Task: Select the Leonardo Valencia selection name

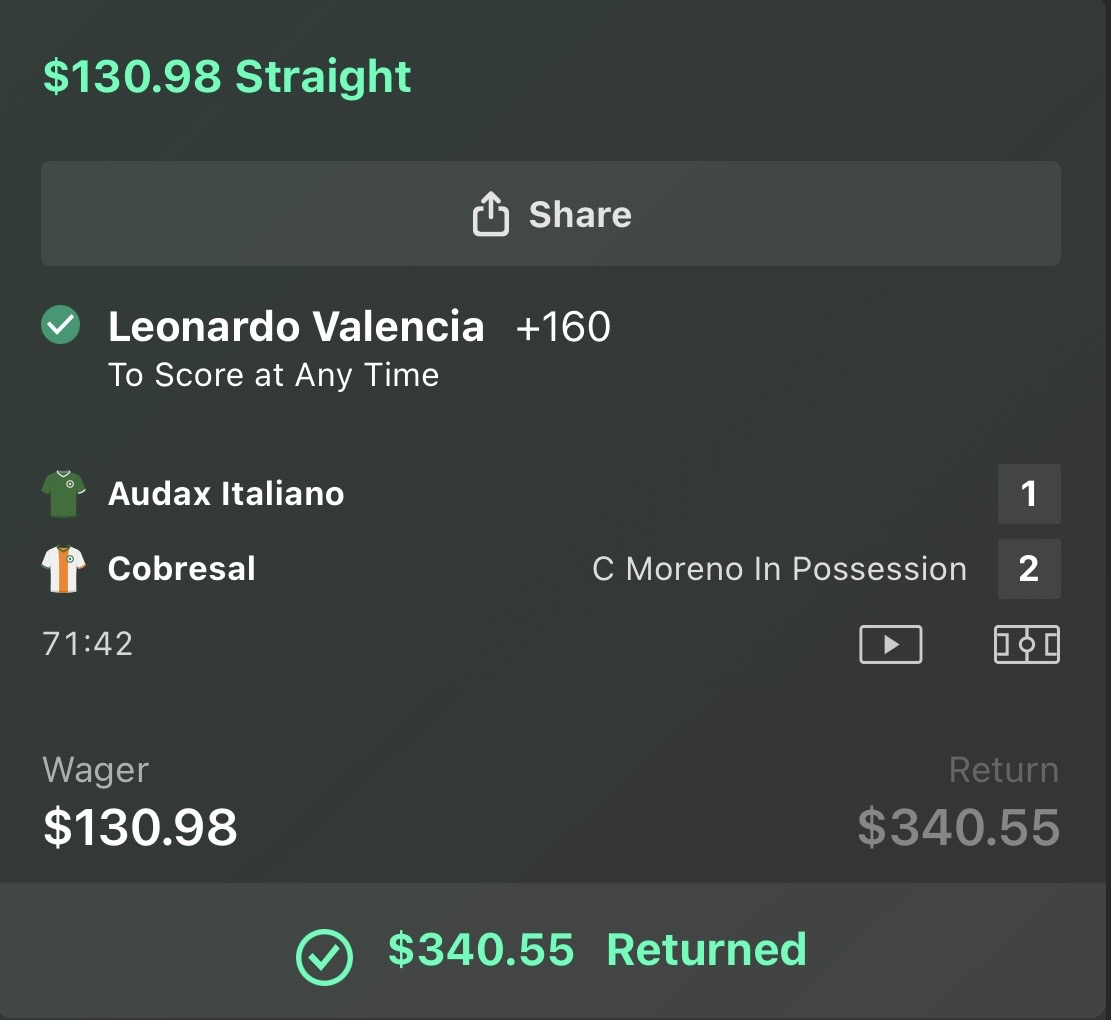Action: pyautogui.click(x=296, y=327)
